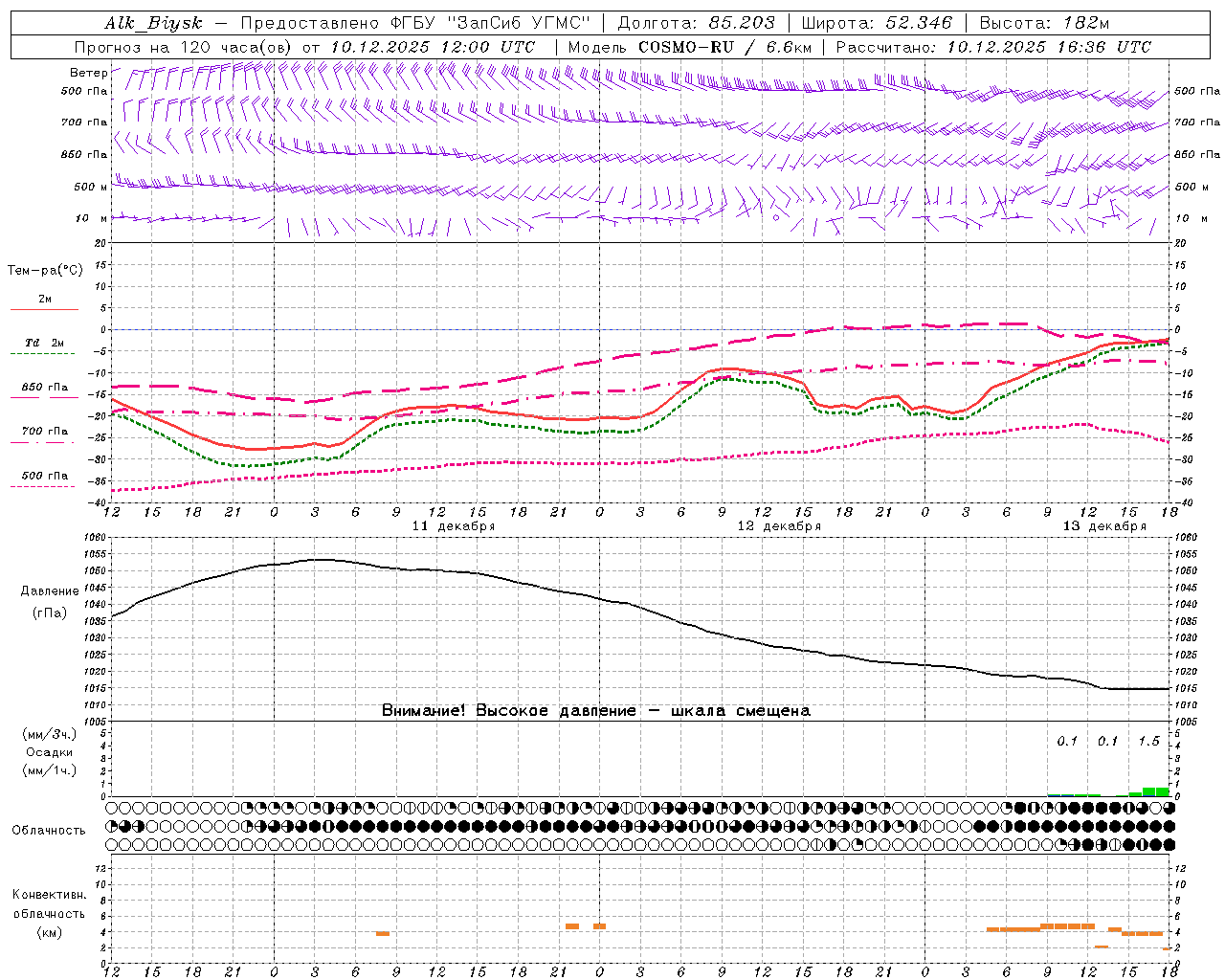Click the orange convective bar on 11 декабря morning

[x=383, y=934]
